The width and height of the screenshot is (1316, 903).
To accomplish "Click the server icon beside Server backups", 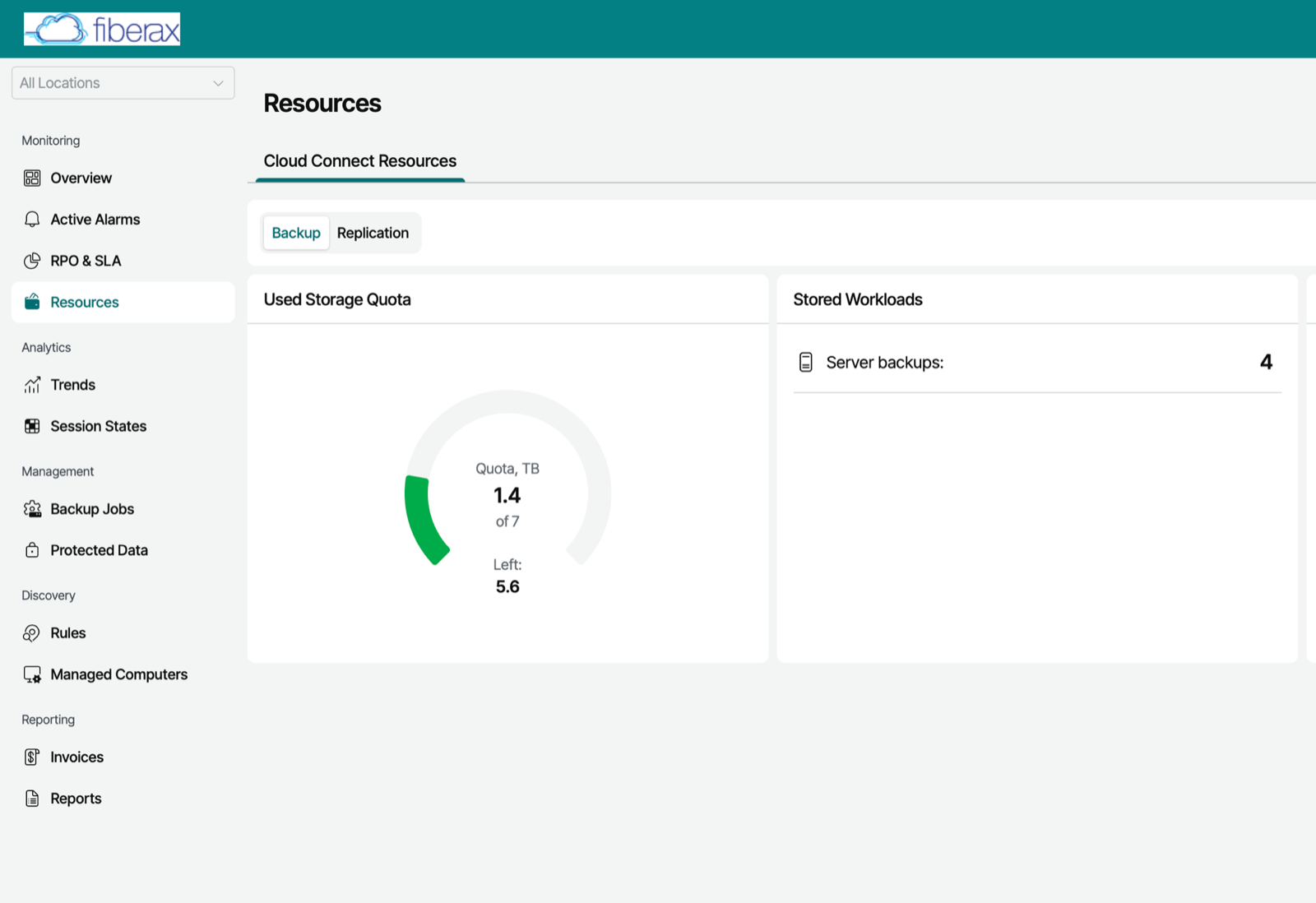I will point(806,362).
